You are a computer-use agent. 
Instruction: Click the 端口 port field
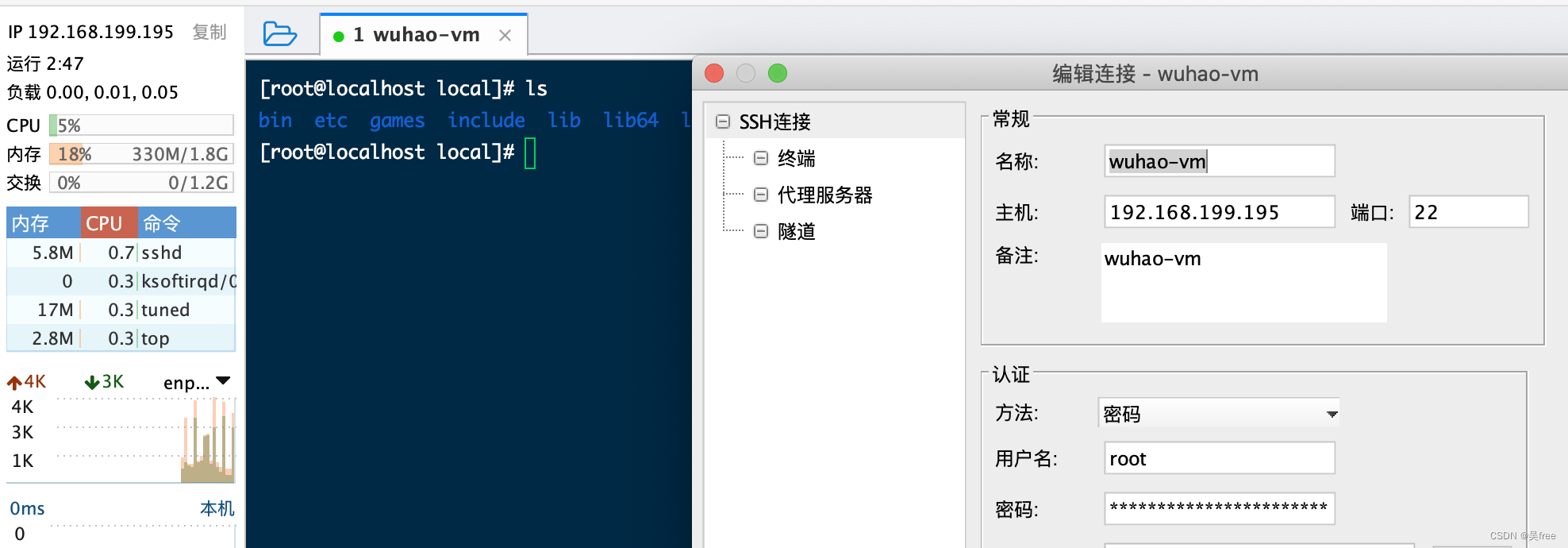1469,212
